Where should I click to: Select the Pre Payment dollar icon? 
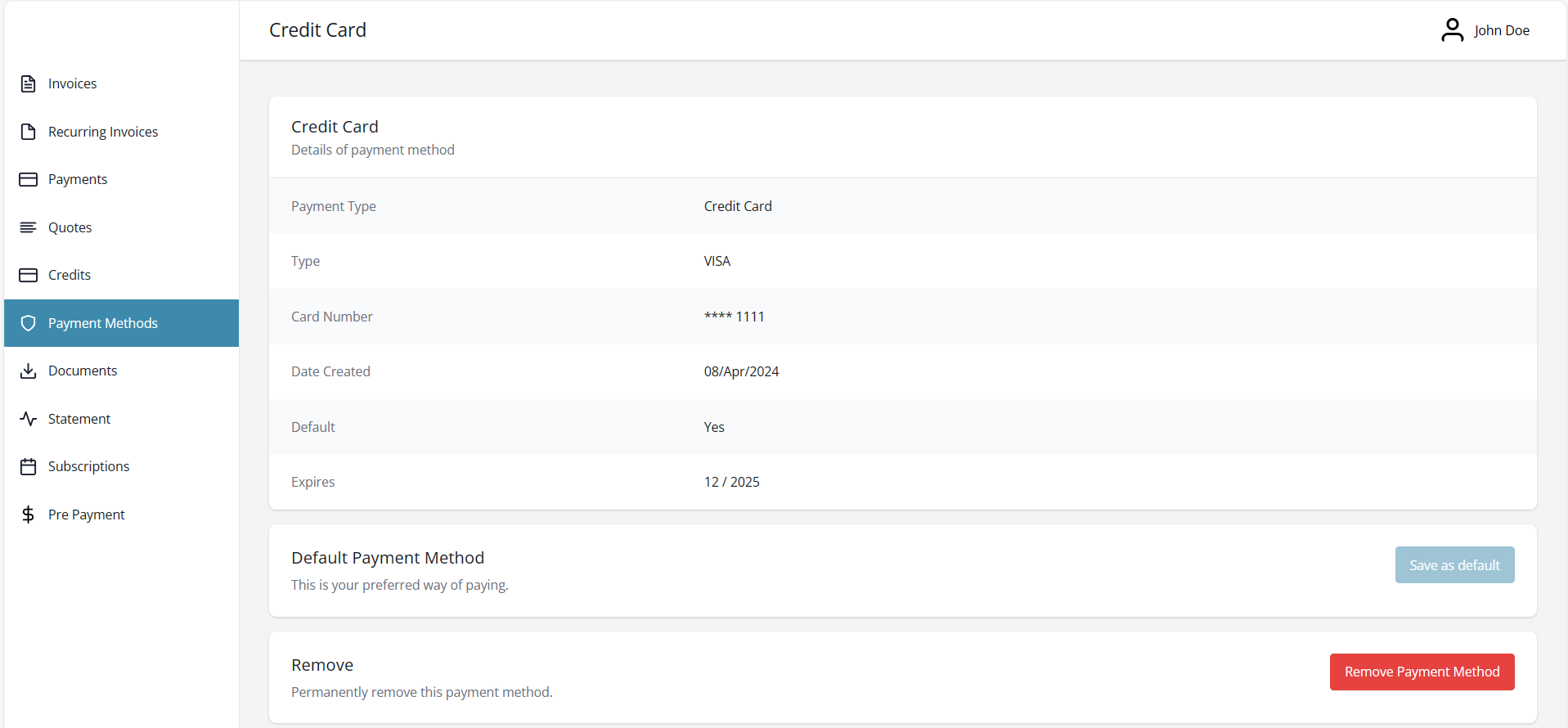click(x=29, y=514)
